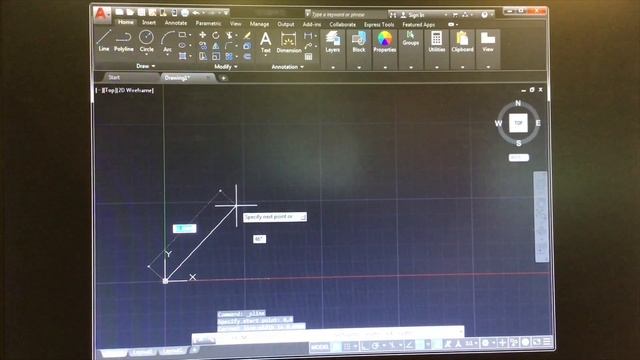
Task: Select the Scale tool
Action: (x=216, y=56)
